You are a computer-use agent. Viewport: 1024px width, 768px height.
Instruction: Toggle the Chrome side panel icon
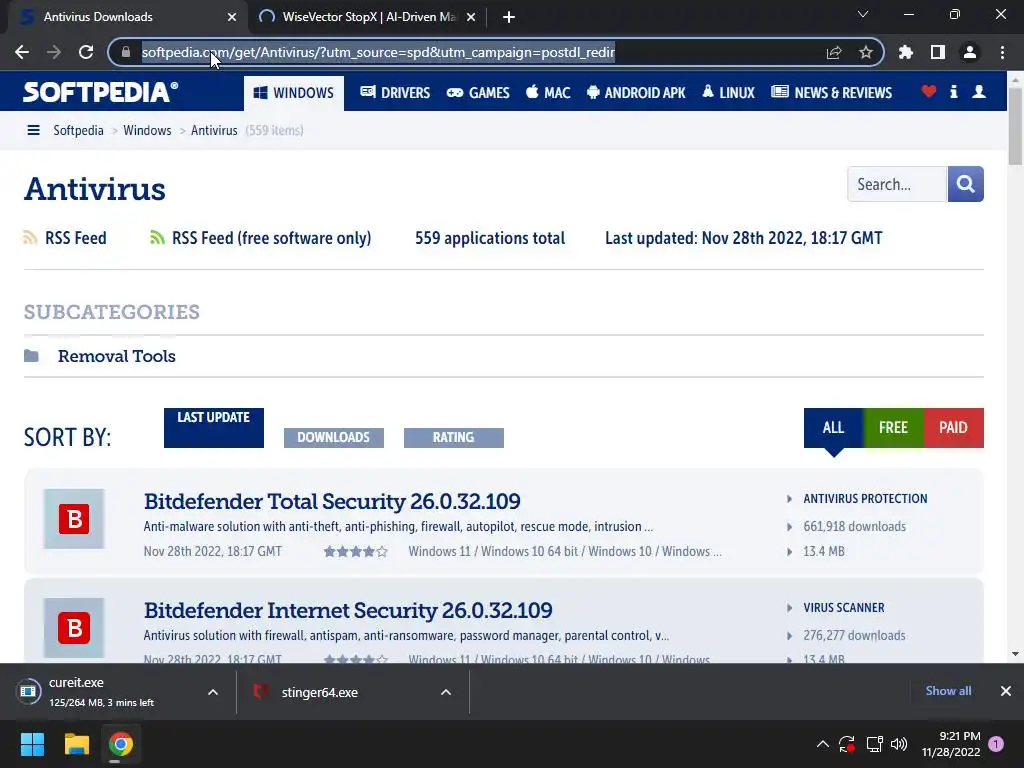point(938,52)
